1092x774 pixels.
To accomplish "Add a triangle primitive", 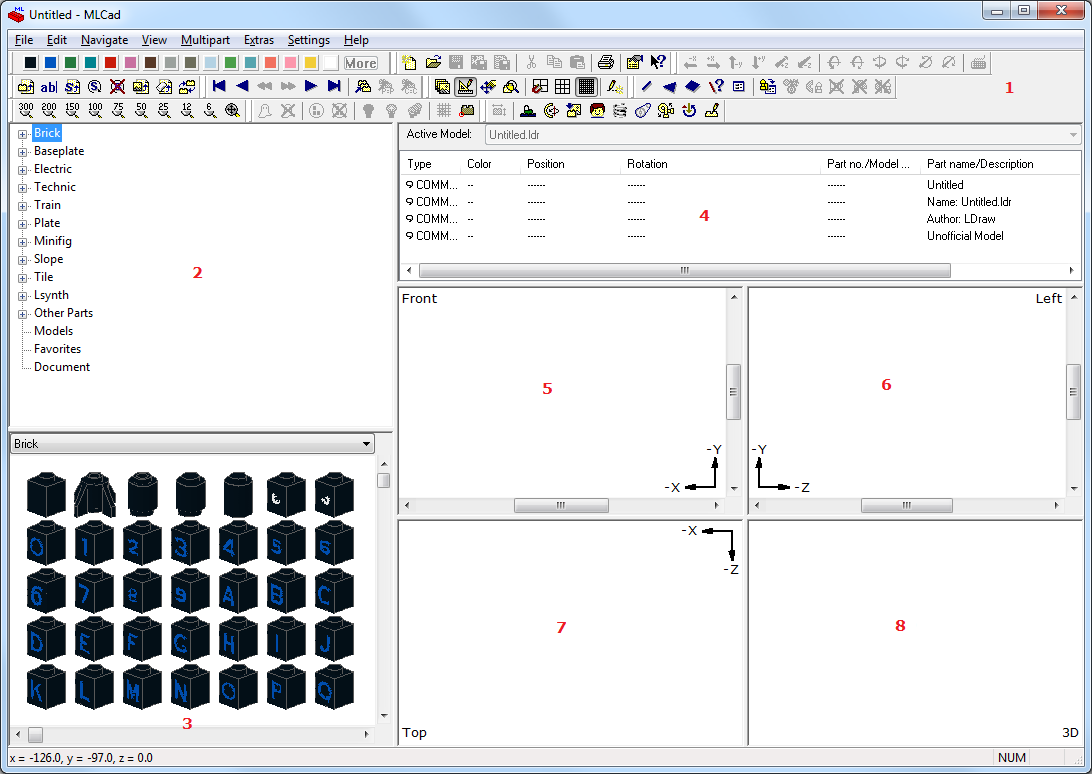I will pyautogui.click(x=669, y=86).
